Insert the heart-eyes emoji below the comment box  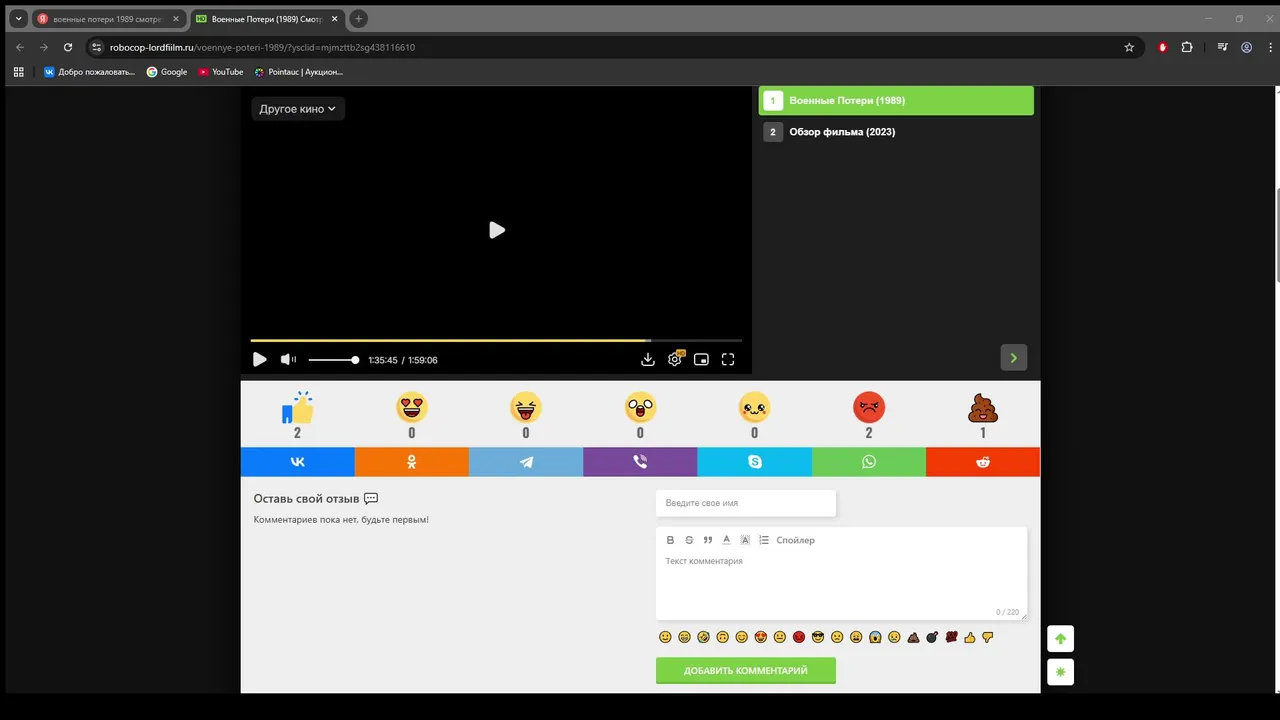coord(761,637)
